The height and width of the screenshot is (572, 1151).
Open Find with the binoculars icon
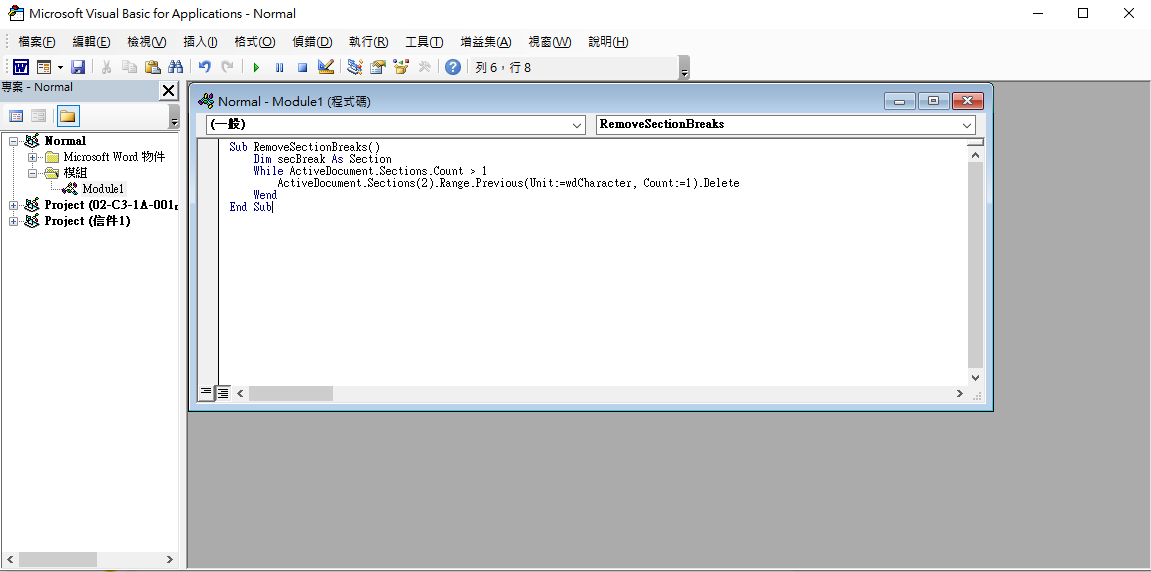click(175, 68)
